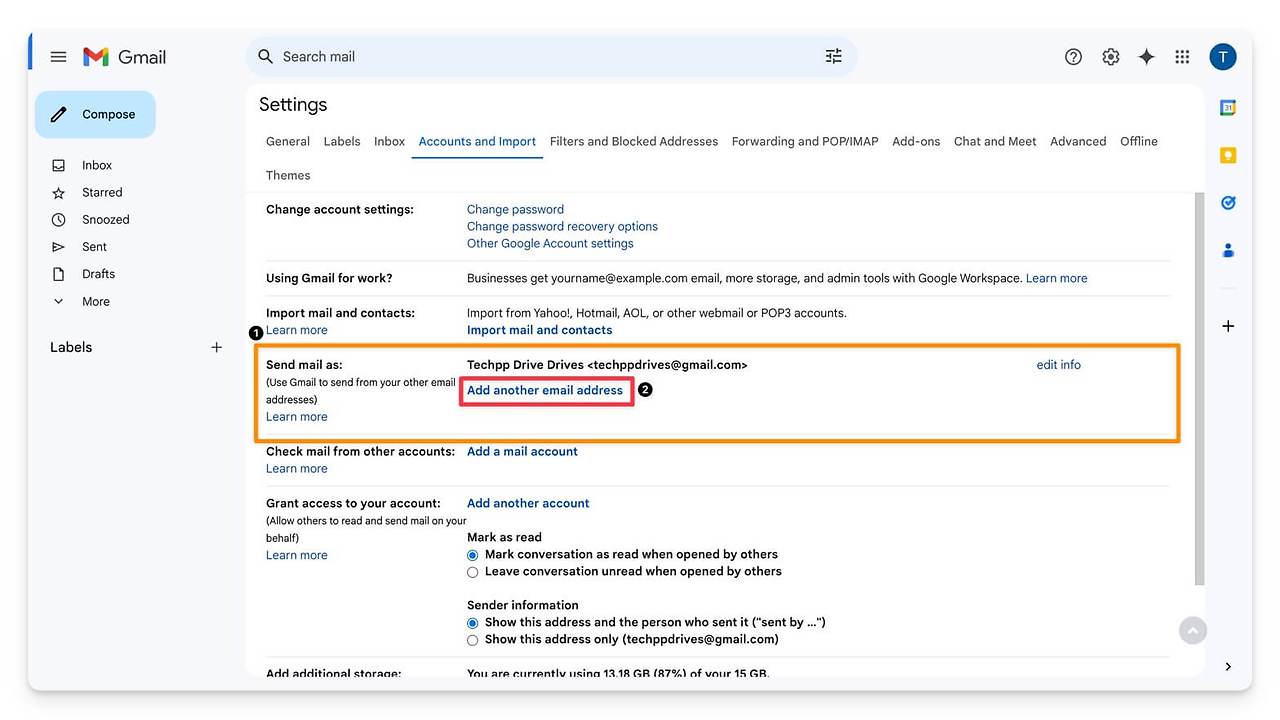This screenshot has height=720, width=1280.
Task: Click Learn more under Import mail
Action: click(x=296, y=330)
